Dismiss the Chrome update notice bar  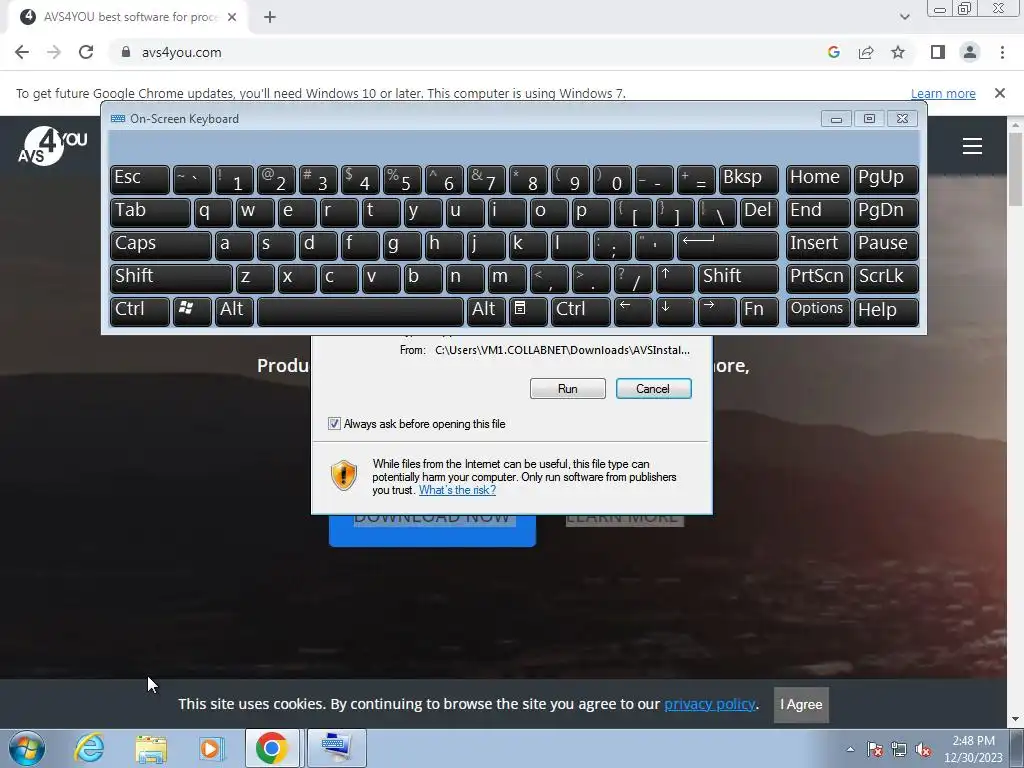(999, 93)
